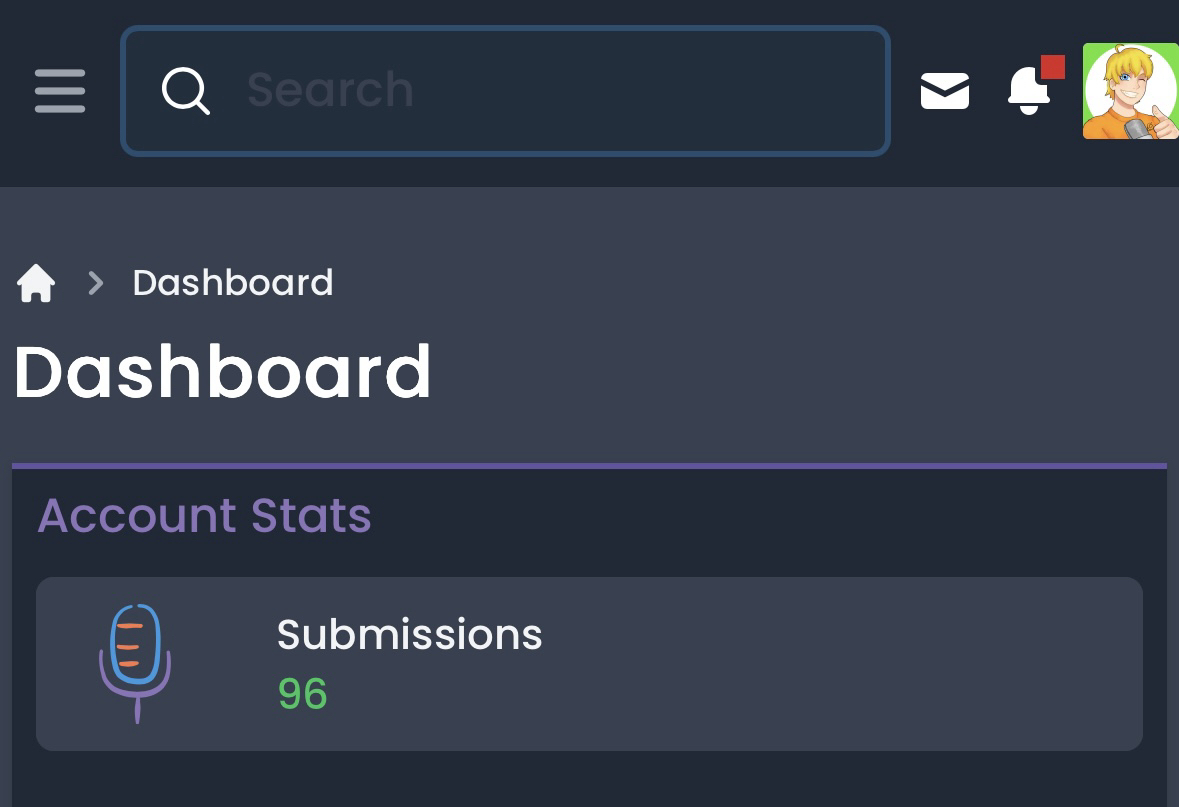Go home via the house icon
The width and height of the screenshot is (1179, 807).
(x=36, y=283)
